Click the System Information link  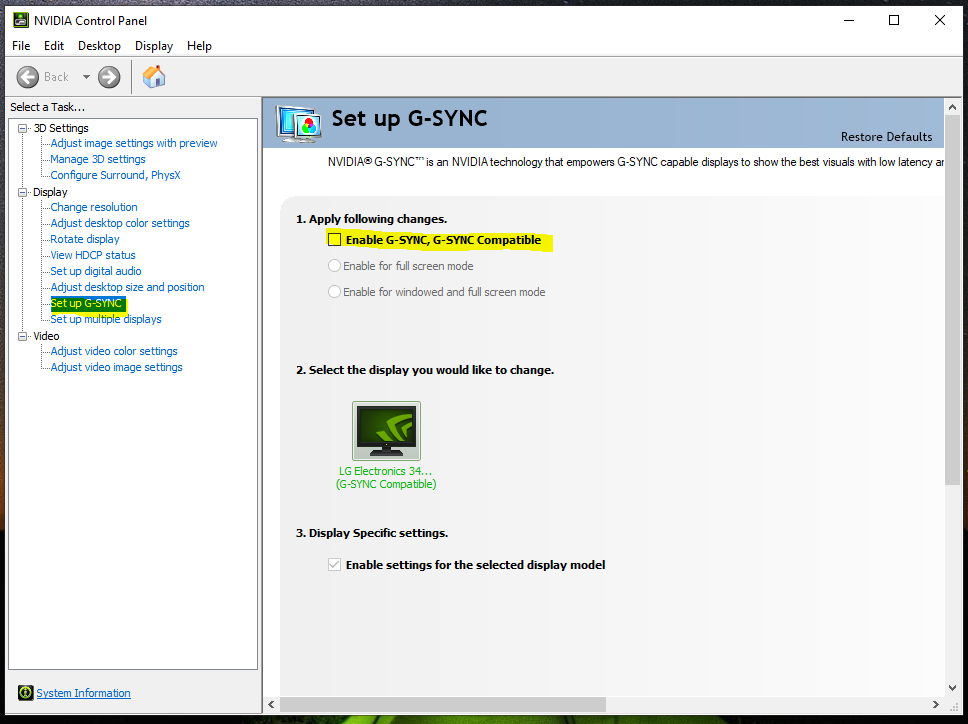tap(83, 693)
